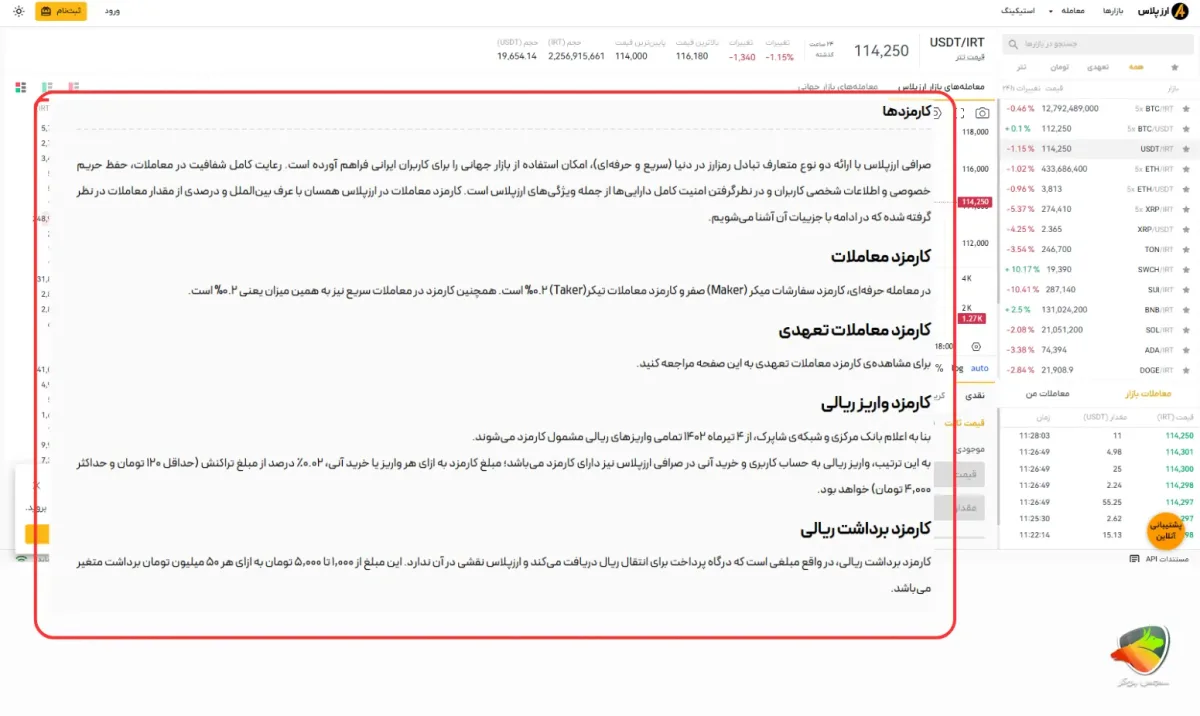Switch to معاملات بازار tab
This screenshot has width=1200, height=716.
[x=1147, y=394]
